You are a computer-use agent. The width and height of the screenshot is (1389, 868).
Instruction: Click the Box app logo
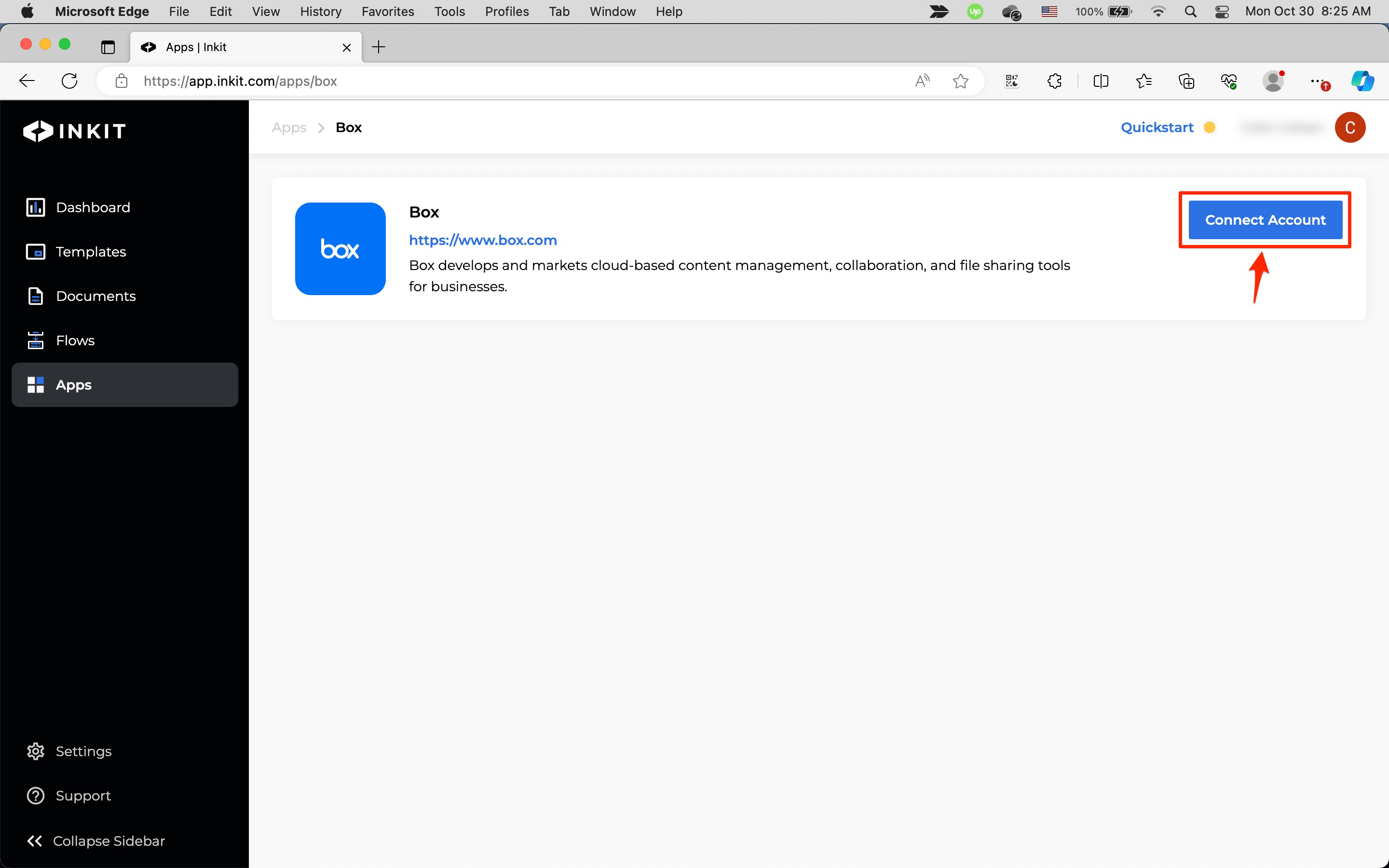(x=340, y=248)
